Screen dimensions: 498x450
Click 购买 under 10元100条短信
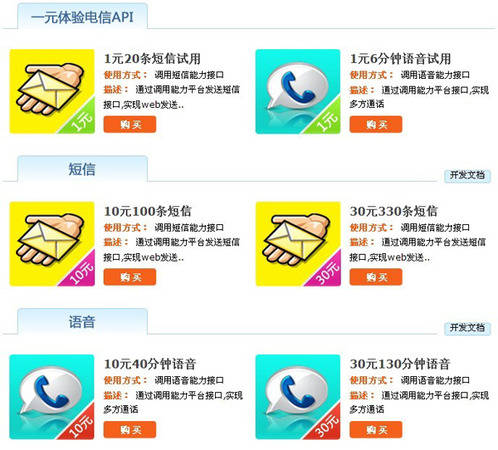(x=130, y=277)
